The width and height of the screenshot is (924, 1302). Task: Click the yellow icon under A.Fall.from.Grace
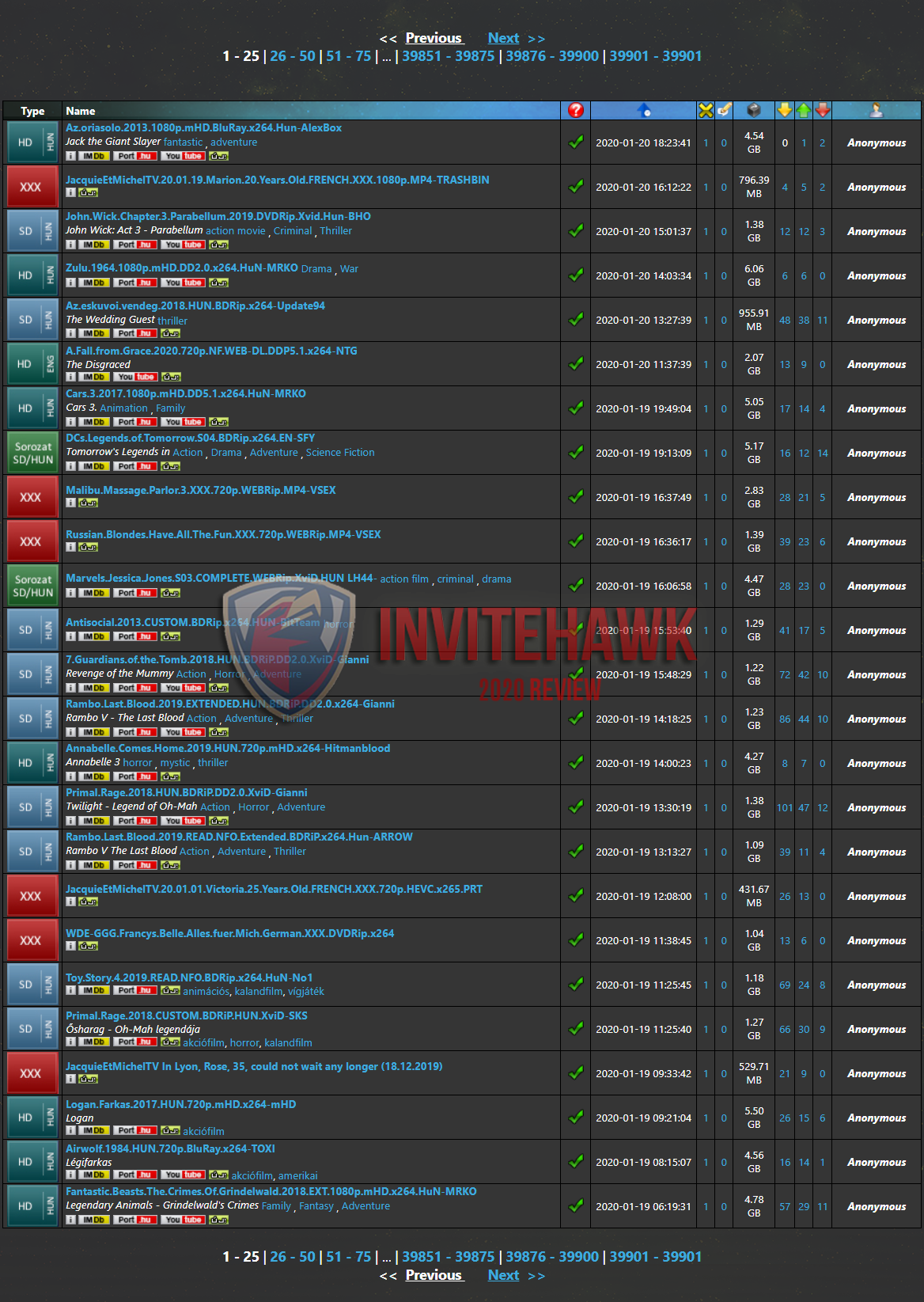(172, 377)
